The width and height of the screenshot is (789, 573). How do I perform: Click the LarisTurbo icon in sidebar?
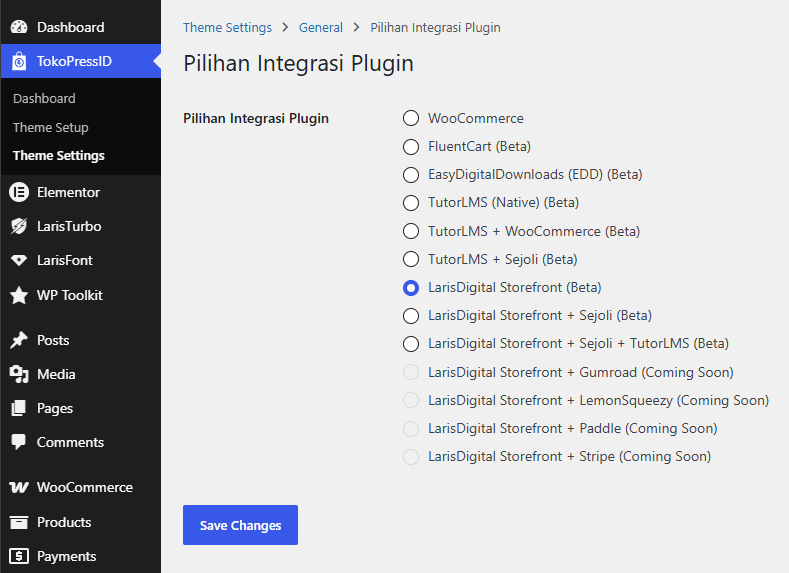(x=19, y=226)
